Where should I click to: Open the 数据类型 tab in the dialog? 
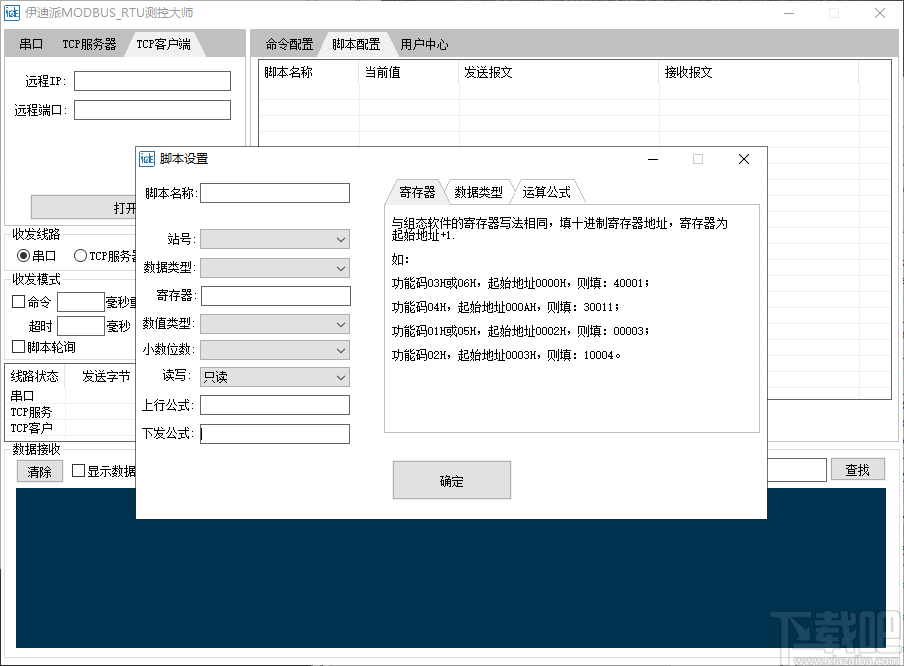point(479,191)
